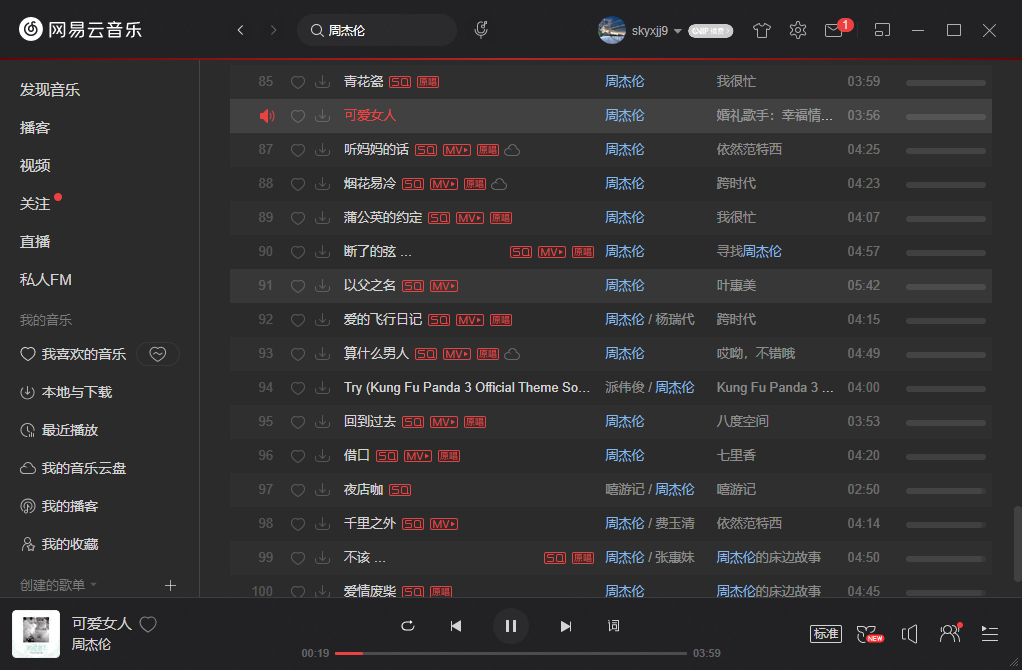Click the NetEase Cloud Music logo

(80, 29)
